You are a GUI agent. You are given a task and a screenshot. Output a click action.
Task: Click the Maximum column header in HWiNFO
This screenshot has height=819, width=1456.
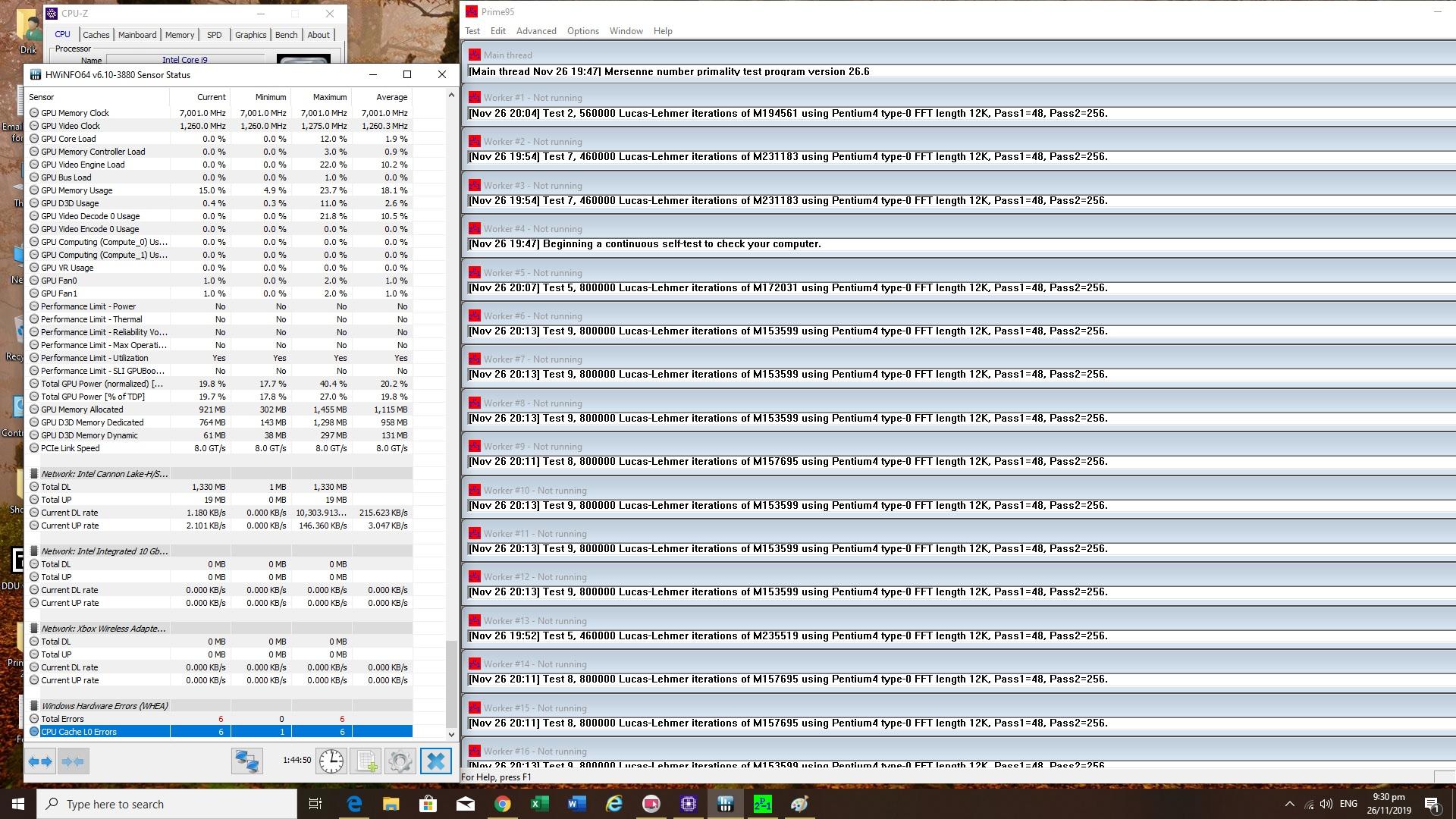[322, 97]
